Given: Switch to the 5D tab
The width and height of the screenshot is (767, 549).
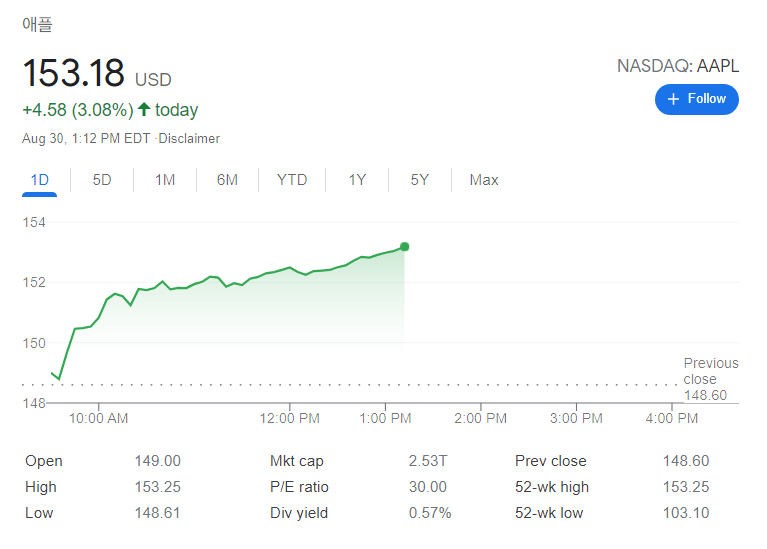Looking at the screenshot, I should tap(102, 180).
